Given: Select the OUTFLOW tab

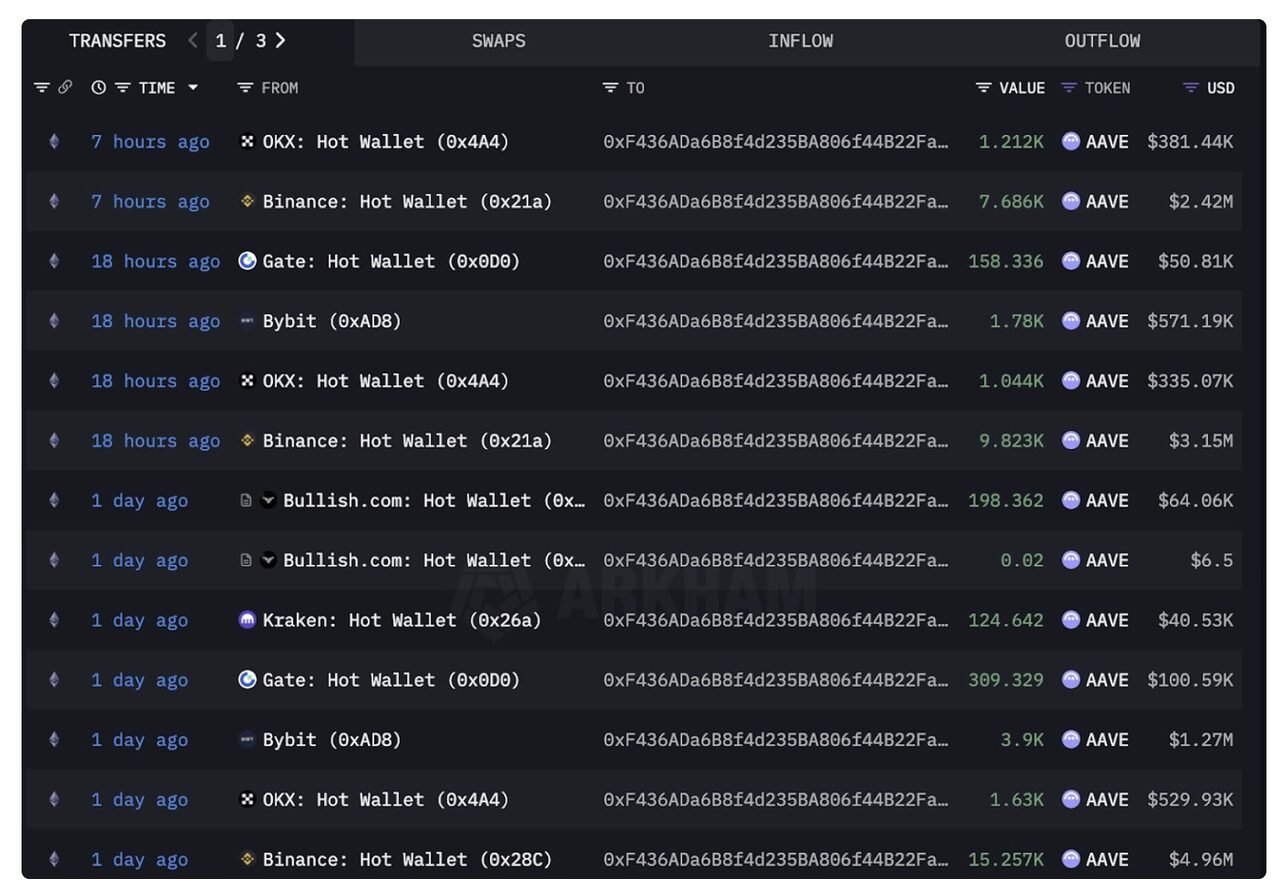Looking at the screenshot, I should tap(1102, 41).
